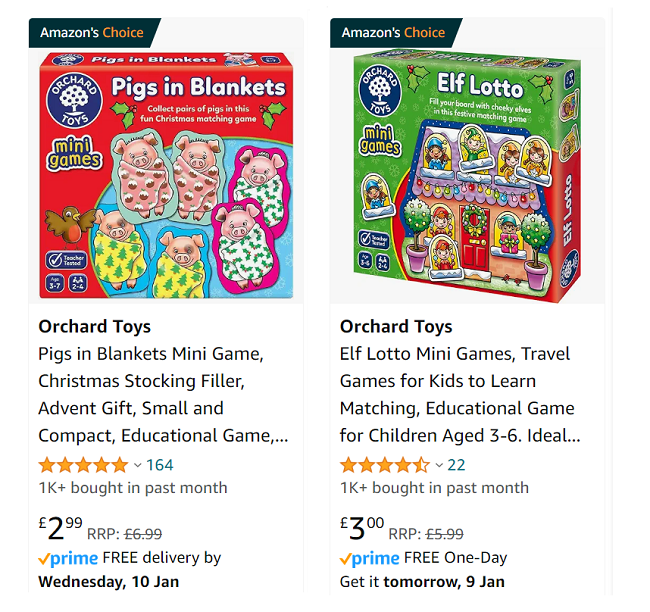The width and height of the screenshot is (650, 612).
Task: Click the Prime logo under the £2.99 price
Action: coord(68,559)
